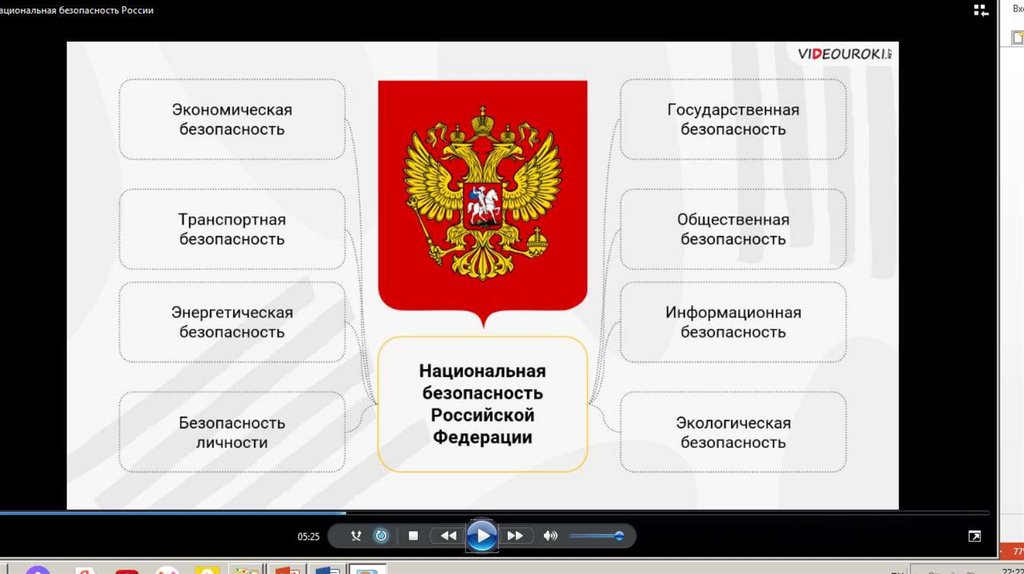Click the "Государственная безопасность" box
The width and height of the screenshot is (1024, 574).
tap(733, 120)
